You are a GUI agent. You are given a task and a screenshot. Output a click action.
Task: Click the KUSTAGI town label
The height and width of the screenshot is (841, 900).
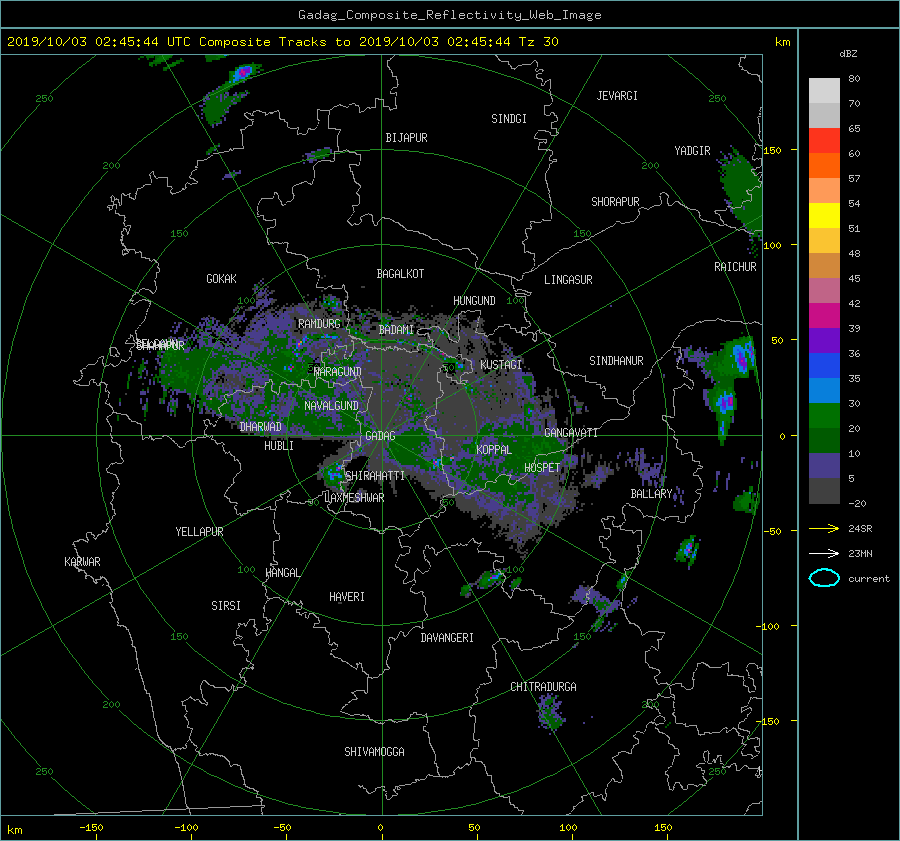coord(501,365)
